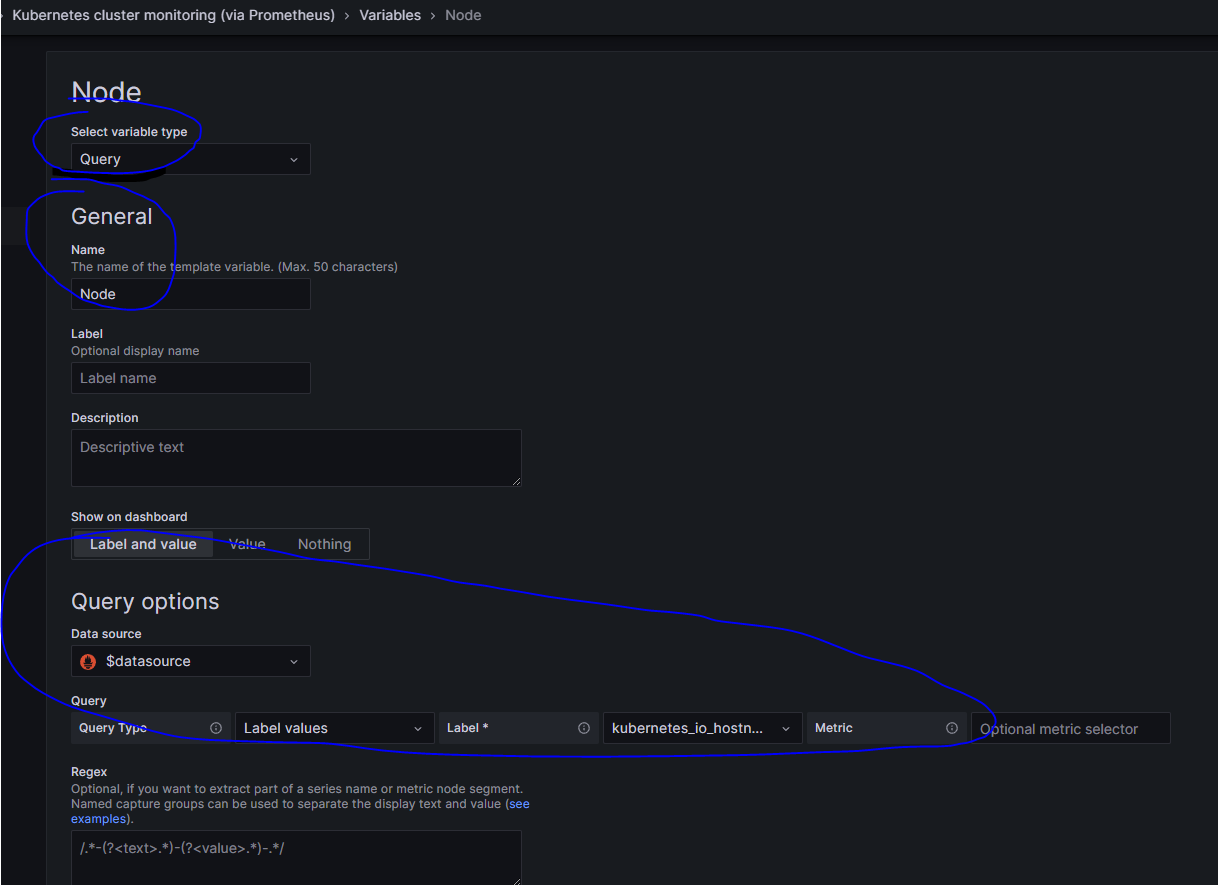Set Show on dashboard to 'Nothing'
Viewport: 1218px width, 885px height.
pyautogui.click(x=324, y=544)
